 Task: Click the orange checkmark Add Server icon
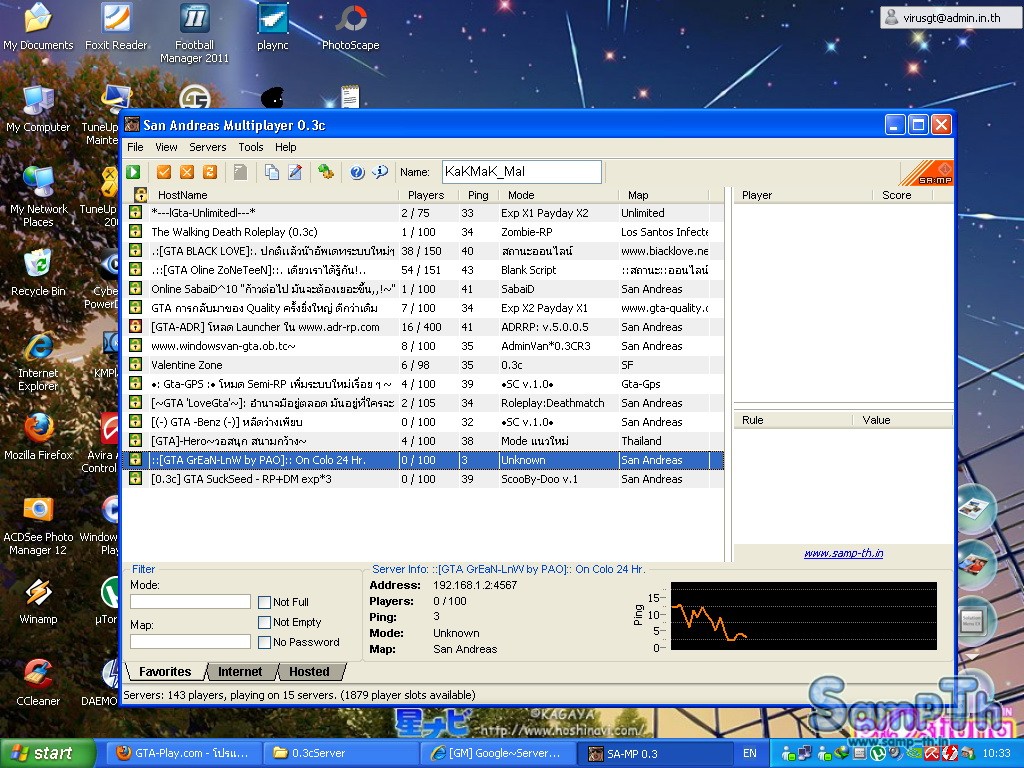pyautogui.click(x=164, y=172)
